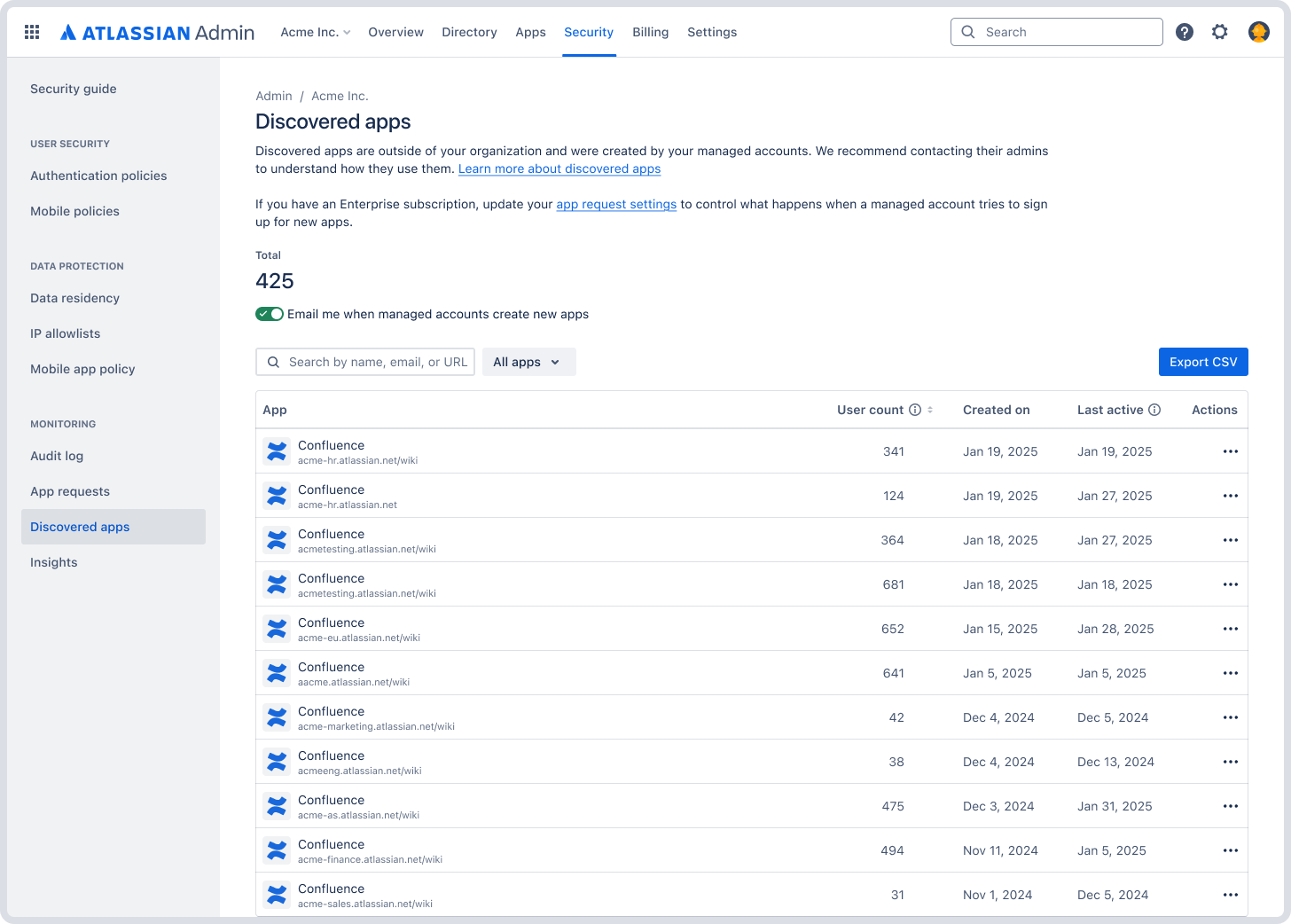This screenshot has width=1291, height=924.
Task: Open Security guide in sidebar
Action: coord(74,89)
